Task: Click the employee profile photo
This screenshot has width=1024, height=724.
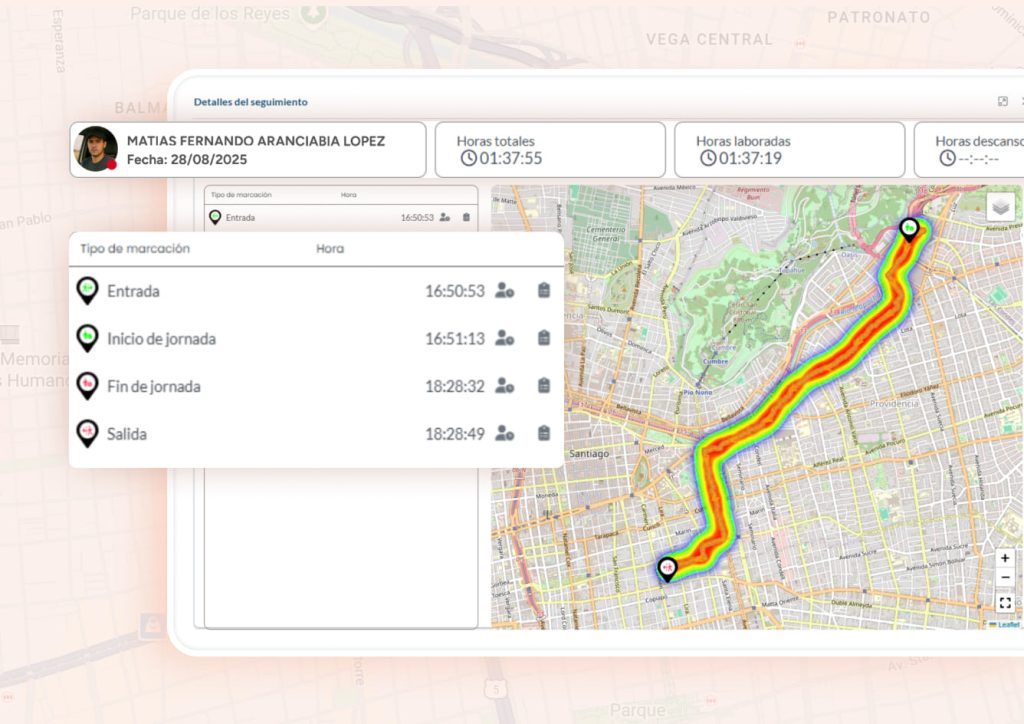Action: click(96, 149)
